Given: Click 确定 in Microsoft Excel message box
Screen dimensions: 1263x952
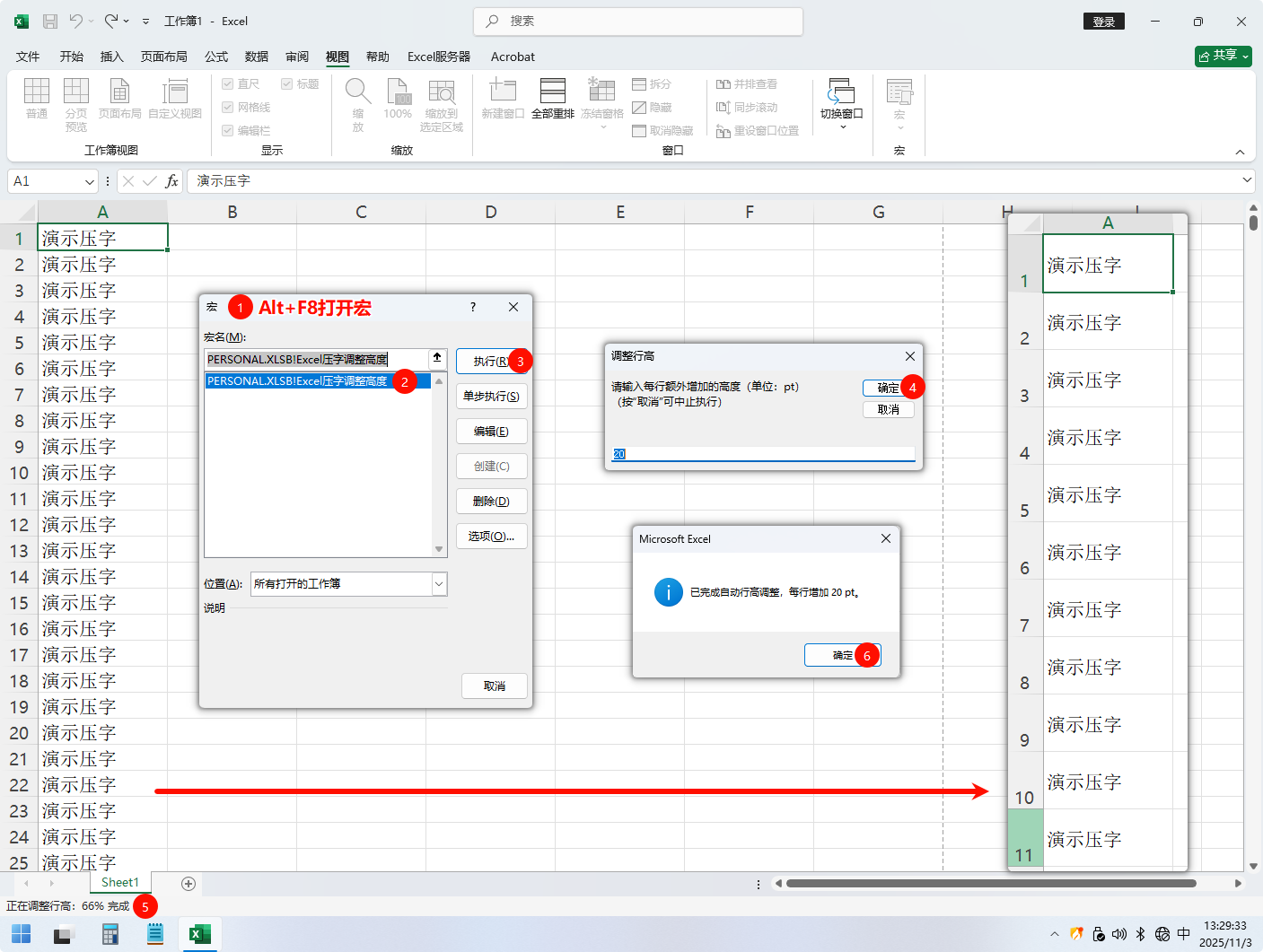Looking at the screenshot, I should point(843,655).
